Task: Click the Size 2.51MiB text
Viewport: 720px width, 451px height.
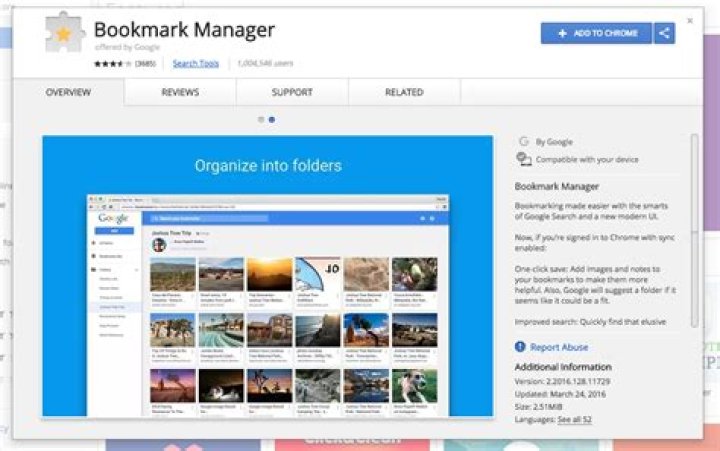Action: 539,407
